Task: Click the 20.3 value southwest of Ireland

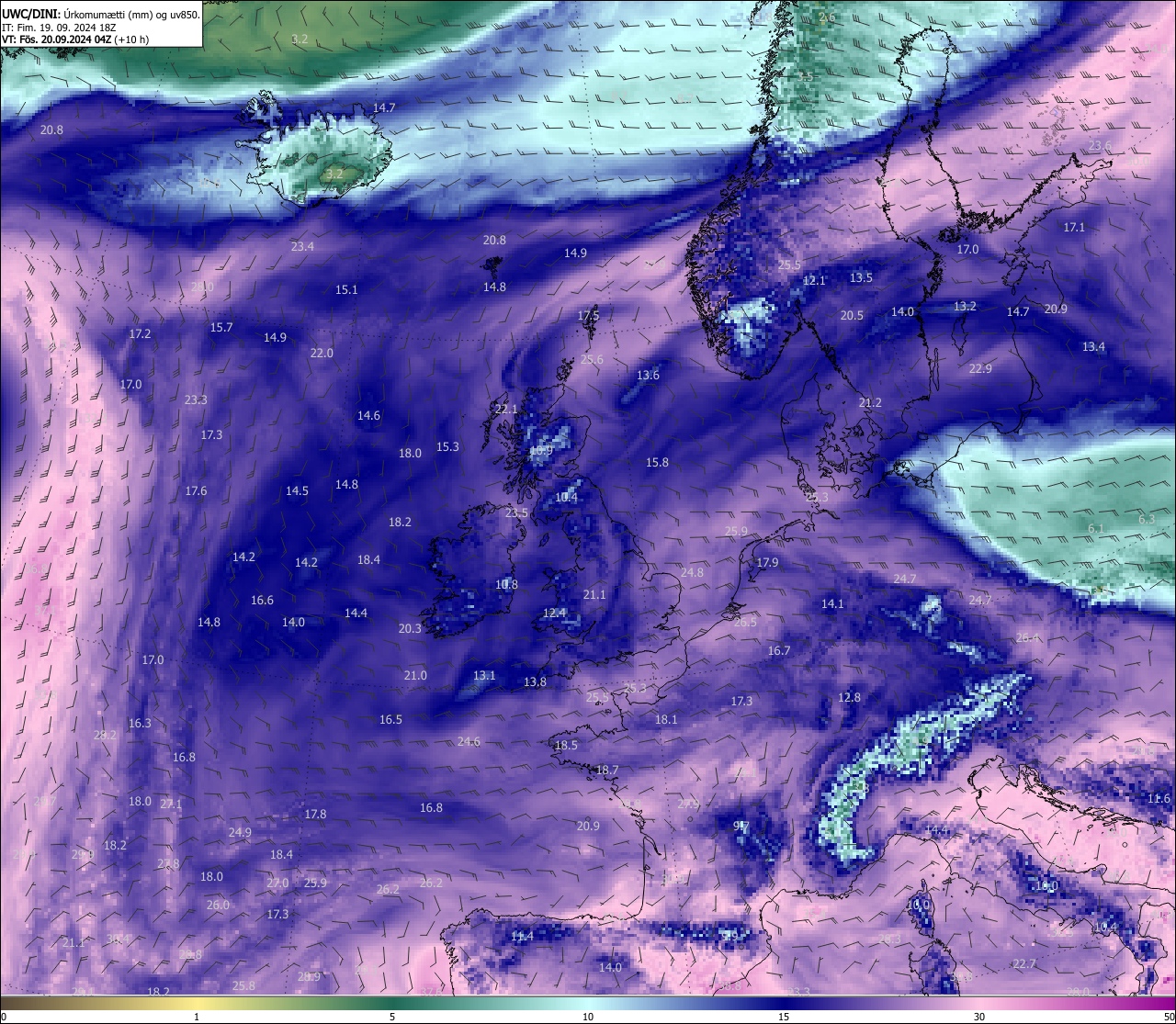Action: tap(410, 628)
